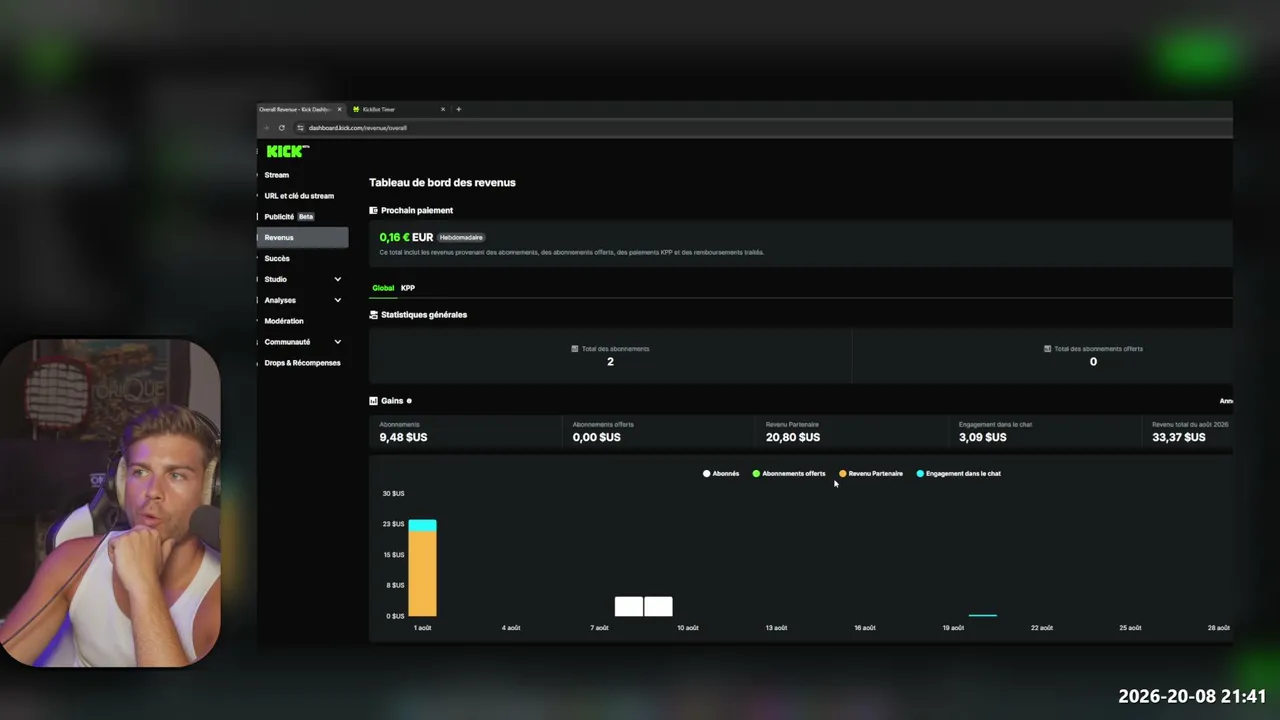
Task: Click the orange Revenu Partenaire bar for 1 août
Action: tap(422, 574)
